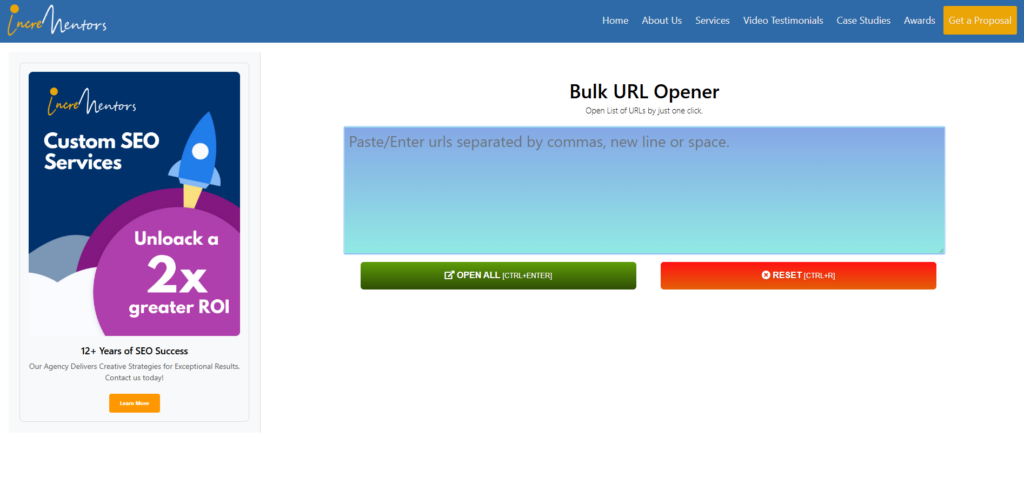1024x478 pixels.
Task: Open the Services menu item
Action: point(712,21)
